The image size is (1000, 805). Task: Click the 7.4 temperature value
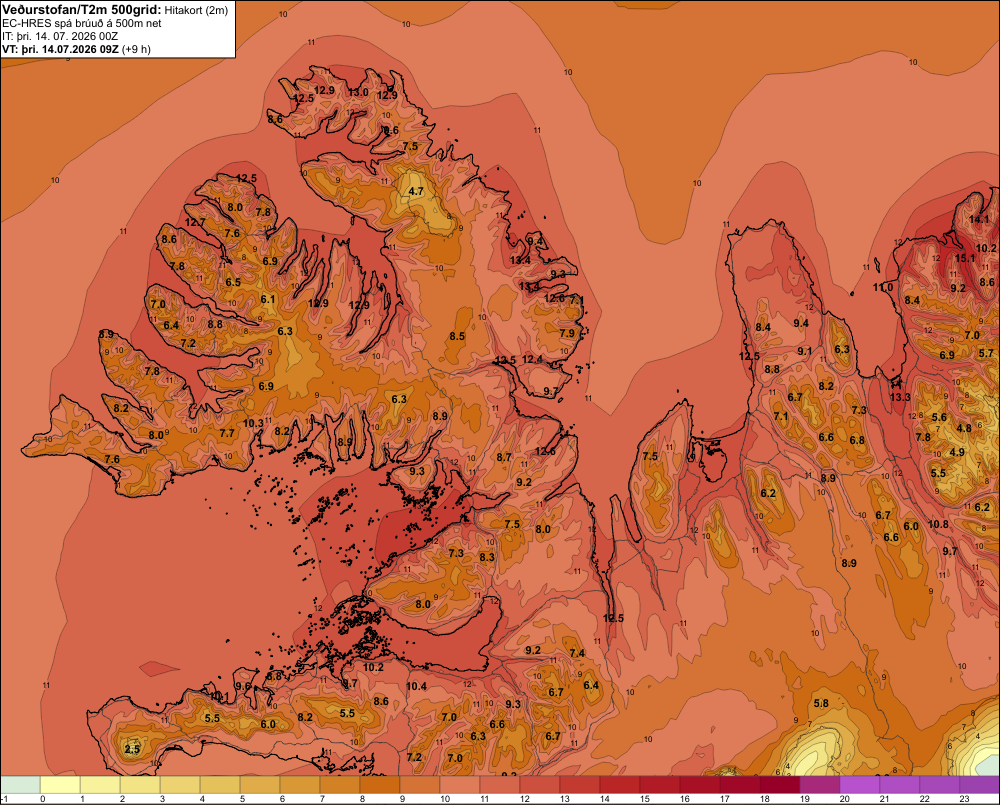click(577, 653)
